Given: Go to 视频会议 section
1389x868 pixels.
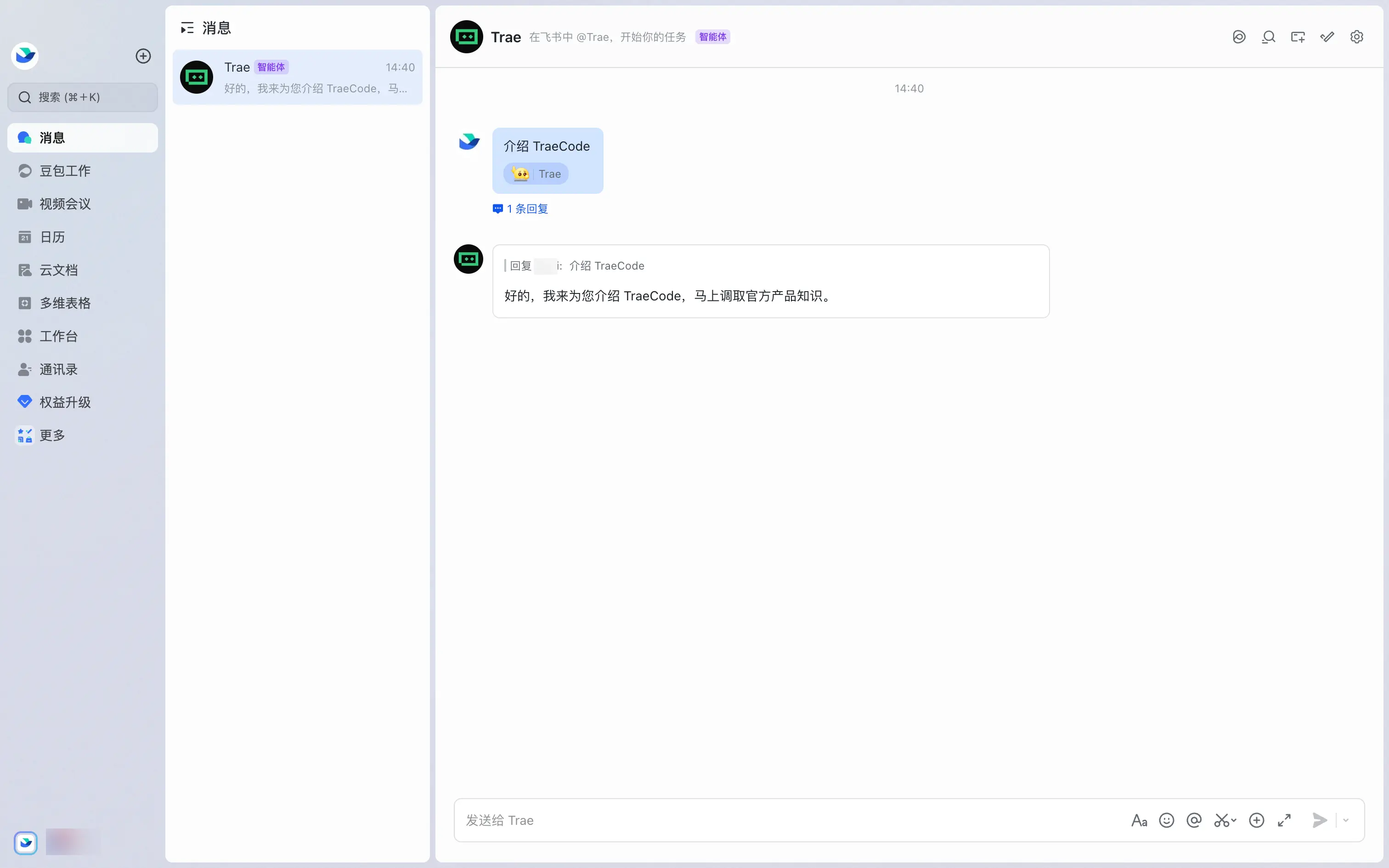Looking at the screenshot, I should 83,204.
